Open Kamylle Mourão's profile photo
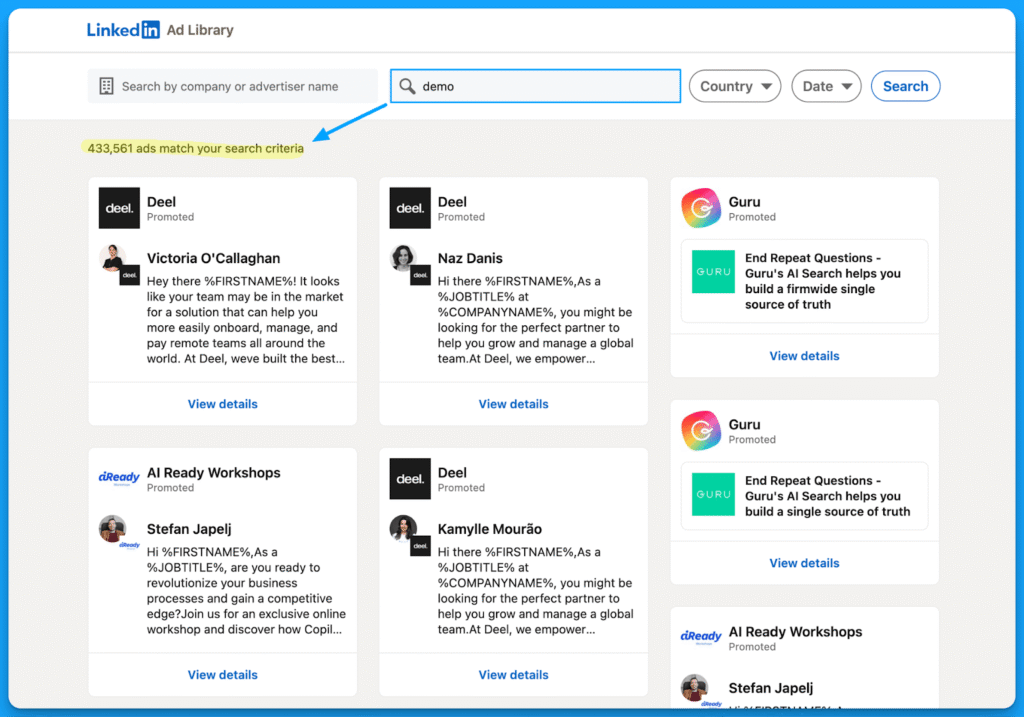1024x717 pixels. 404,528
